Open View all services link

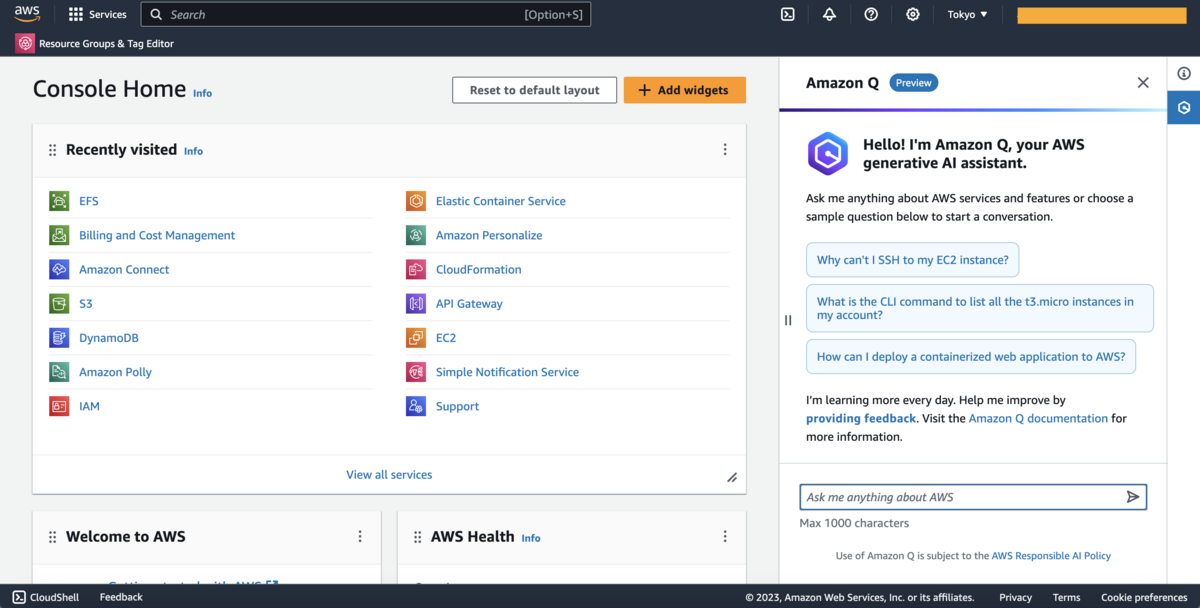click(389, 475)
